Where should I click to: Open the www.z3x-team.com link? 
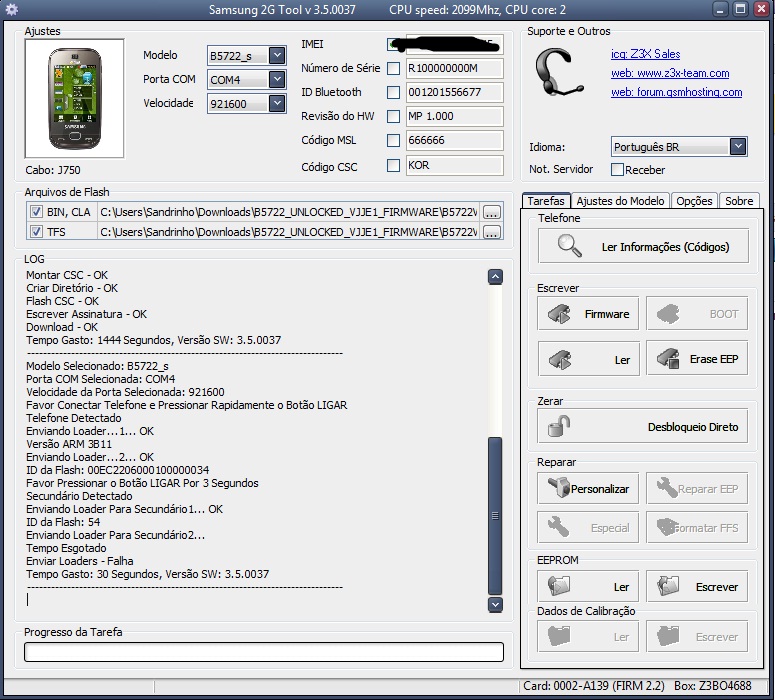click(x=670, y=73)
